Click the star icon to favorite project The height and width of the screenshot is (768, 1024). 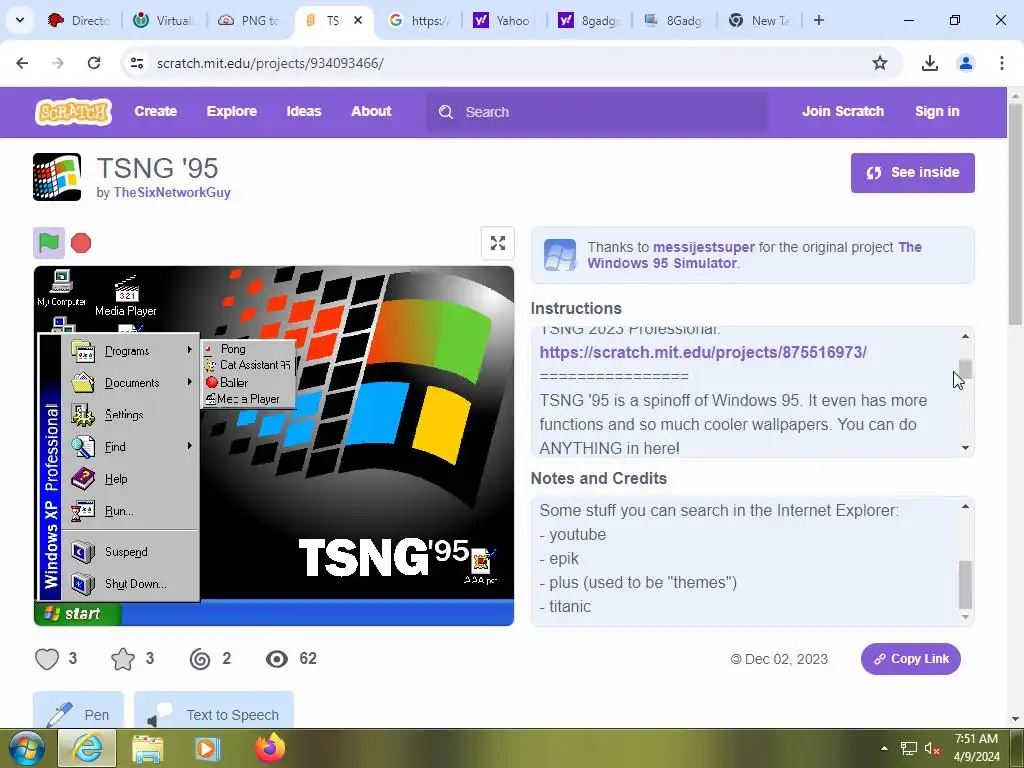(123, 659)
